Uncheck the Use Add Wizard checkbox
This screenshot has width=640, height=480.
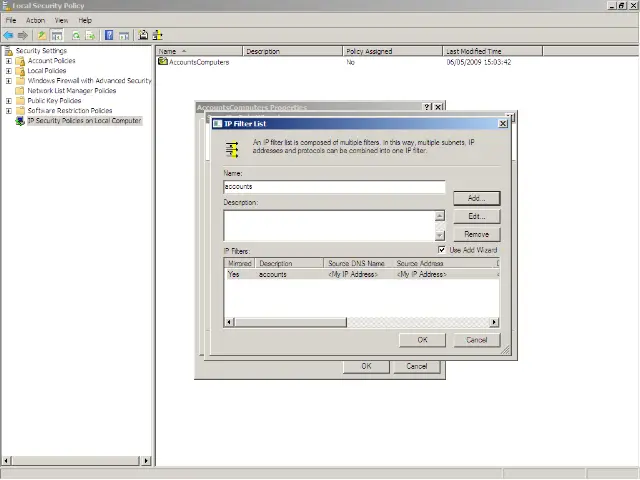[442, 250]
